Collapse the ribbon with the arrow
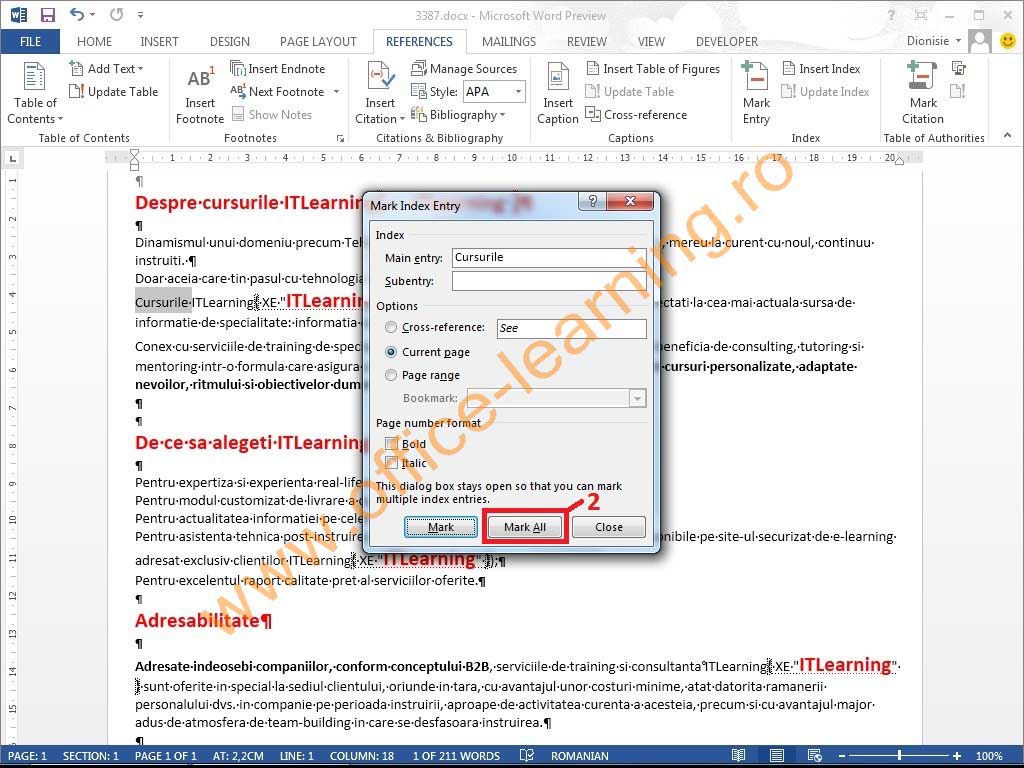The width and height of the screenshot is (1024, 768). pos(1008,135)
